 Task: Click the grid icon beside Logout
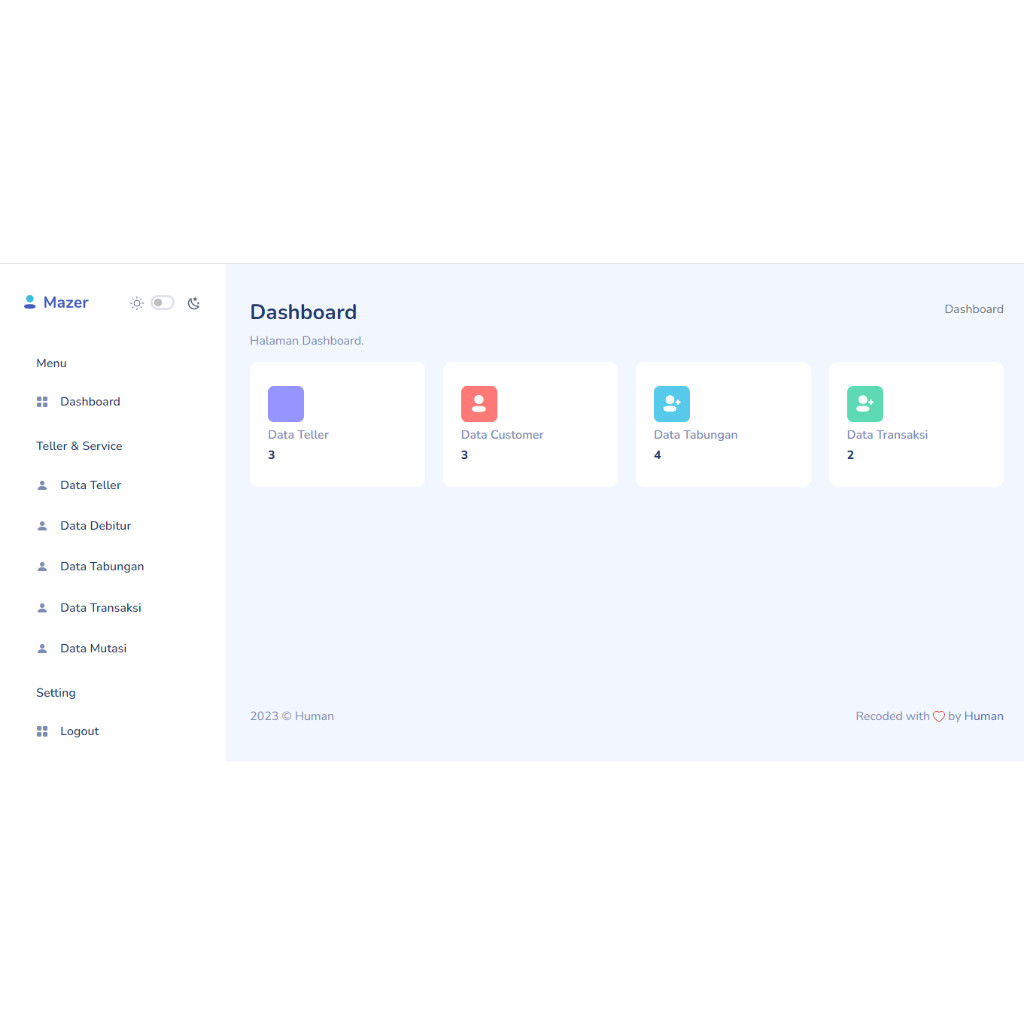tap(42, 731)
